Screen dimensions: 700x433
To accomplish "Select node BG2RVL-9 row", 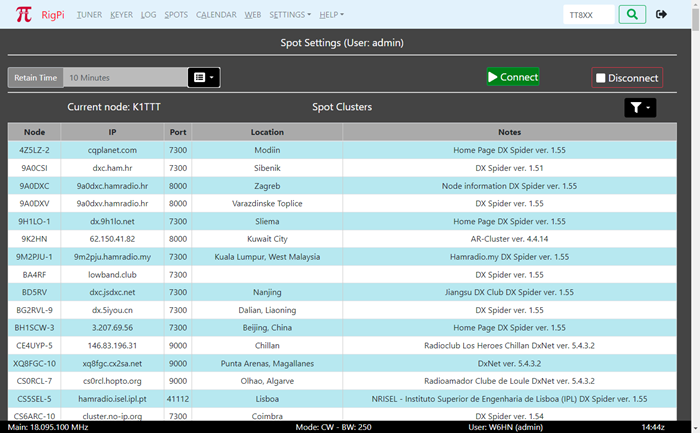I will (x=342, y=310).
